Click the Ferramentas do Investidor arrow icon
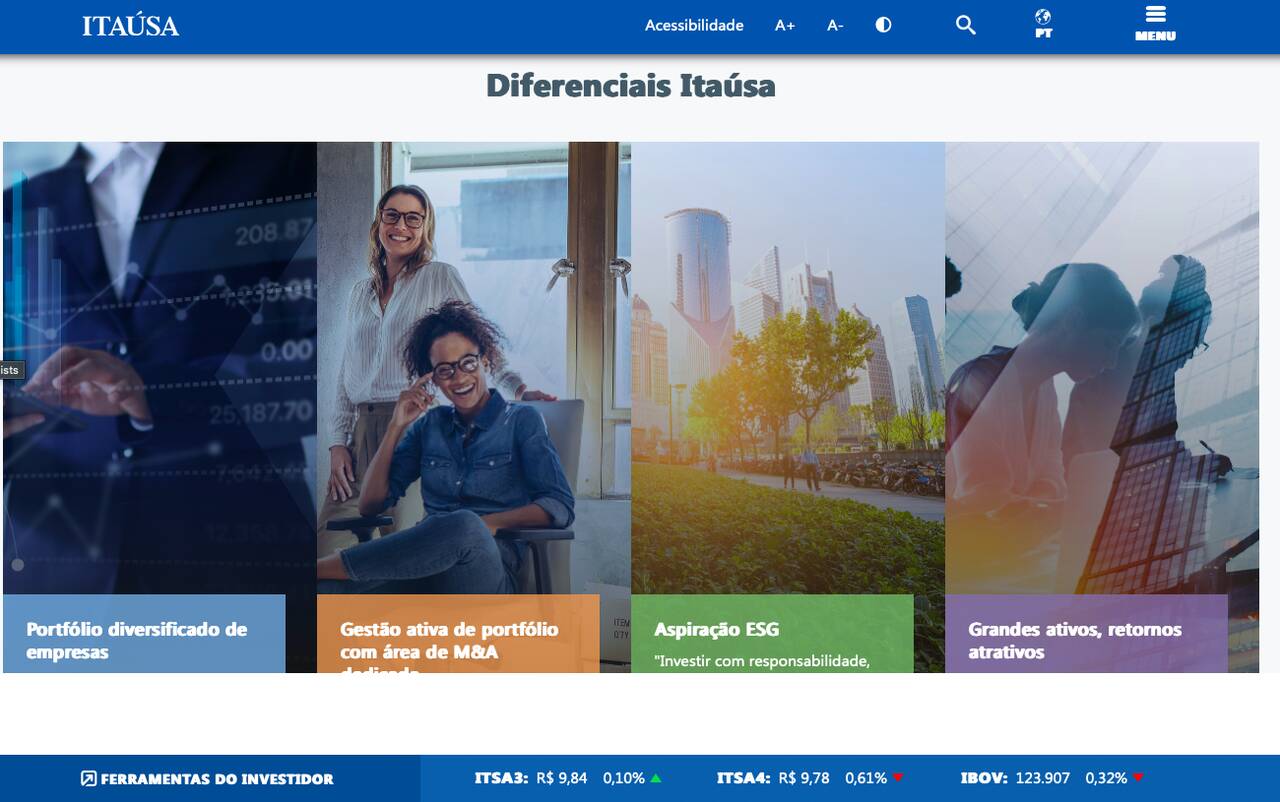This screenshot has width=1280, height=802. [x=89, y=779]
